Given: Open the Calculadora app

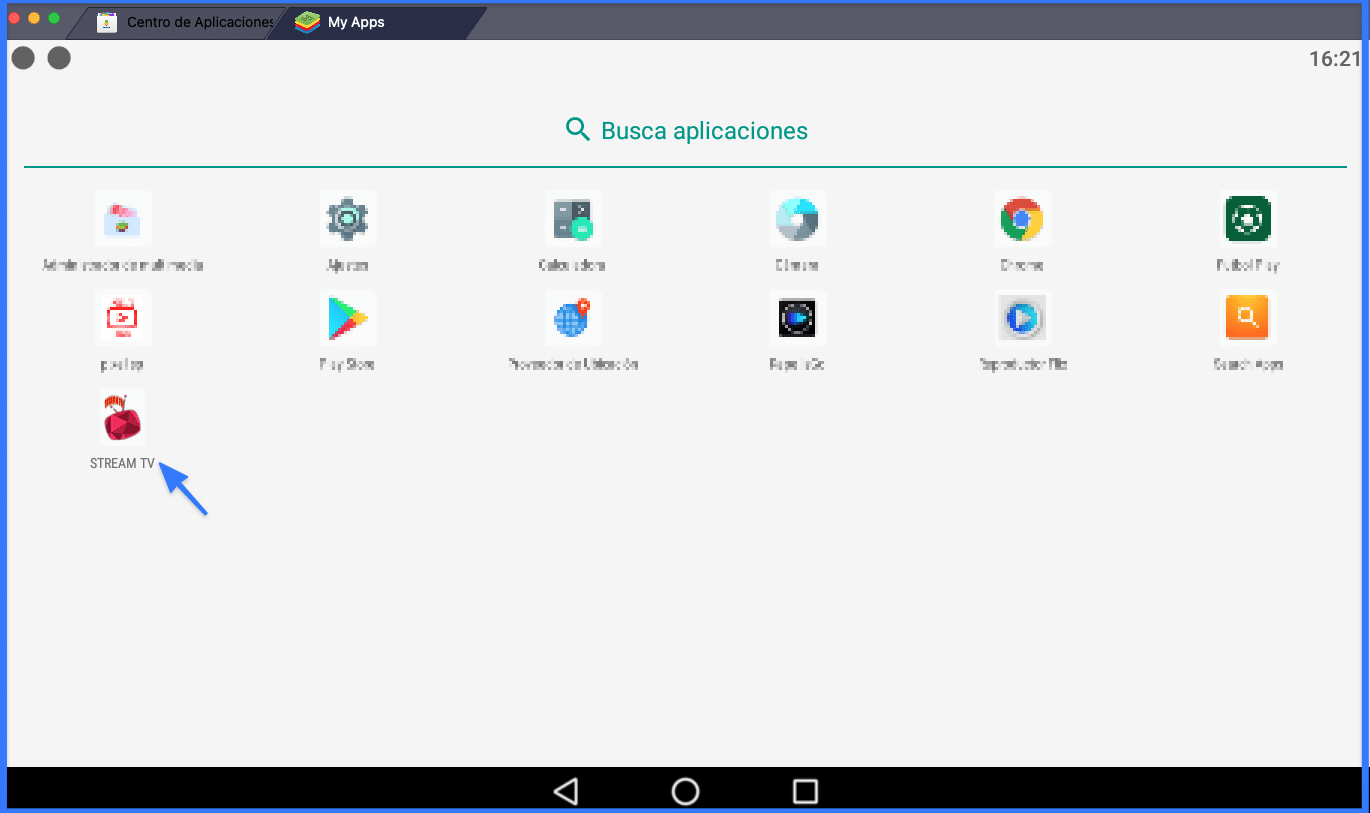Looking at the screenshot, I should click(572, 219).
